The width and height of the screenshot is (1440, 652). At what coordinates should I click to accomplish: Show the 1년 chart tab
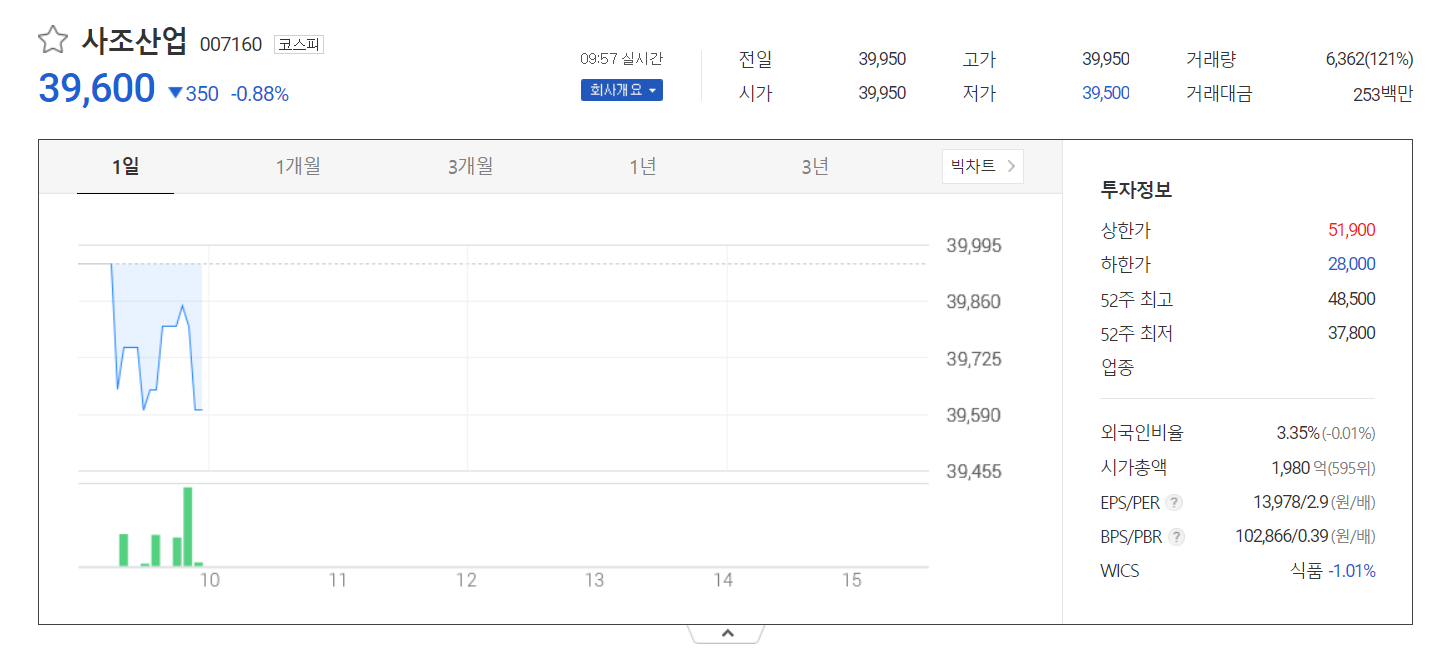(x=643, y=167)
